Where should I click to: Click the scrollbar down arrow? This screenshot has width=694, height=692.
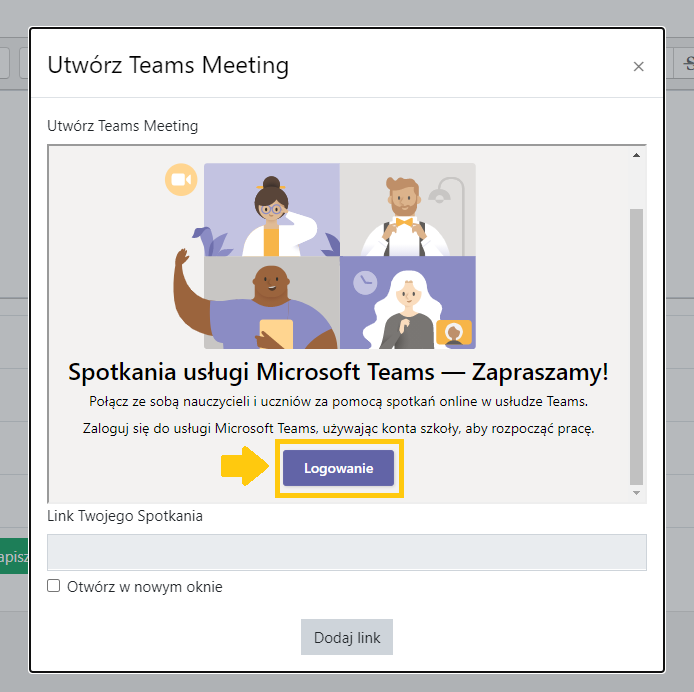636,493
